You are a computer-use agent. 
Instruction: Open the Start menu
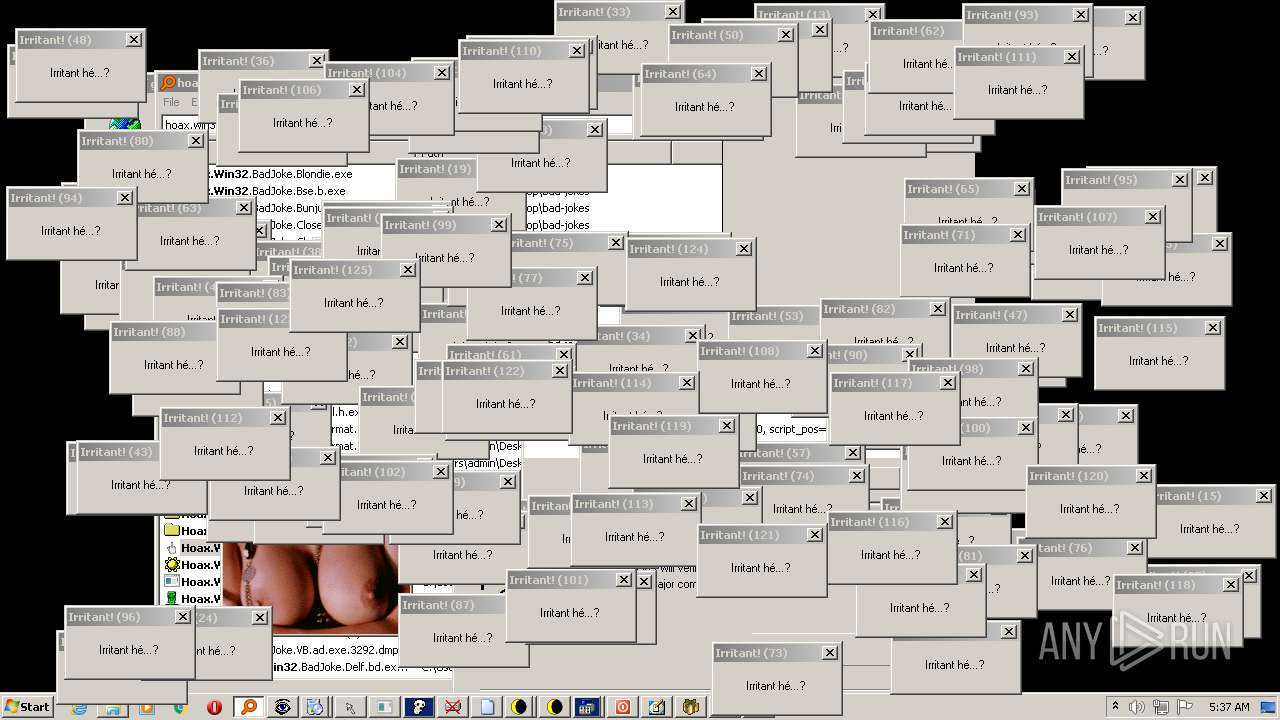coord(28,707)
